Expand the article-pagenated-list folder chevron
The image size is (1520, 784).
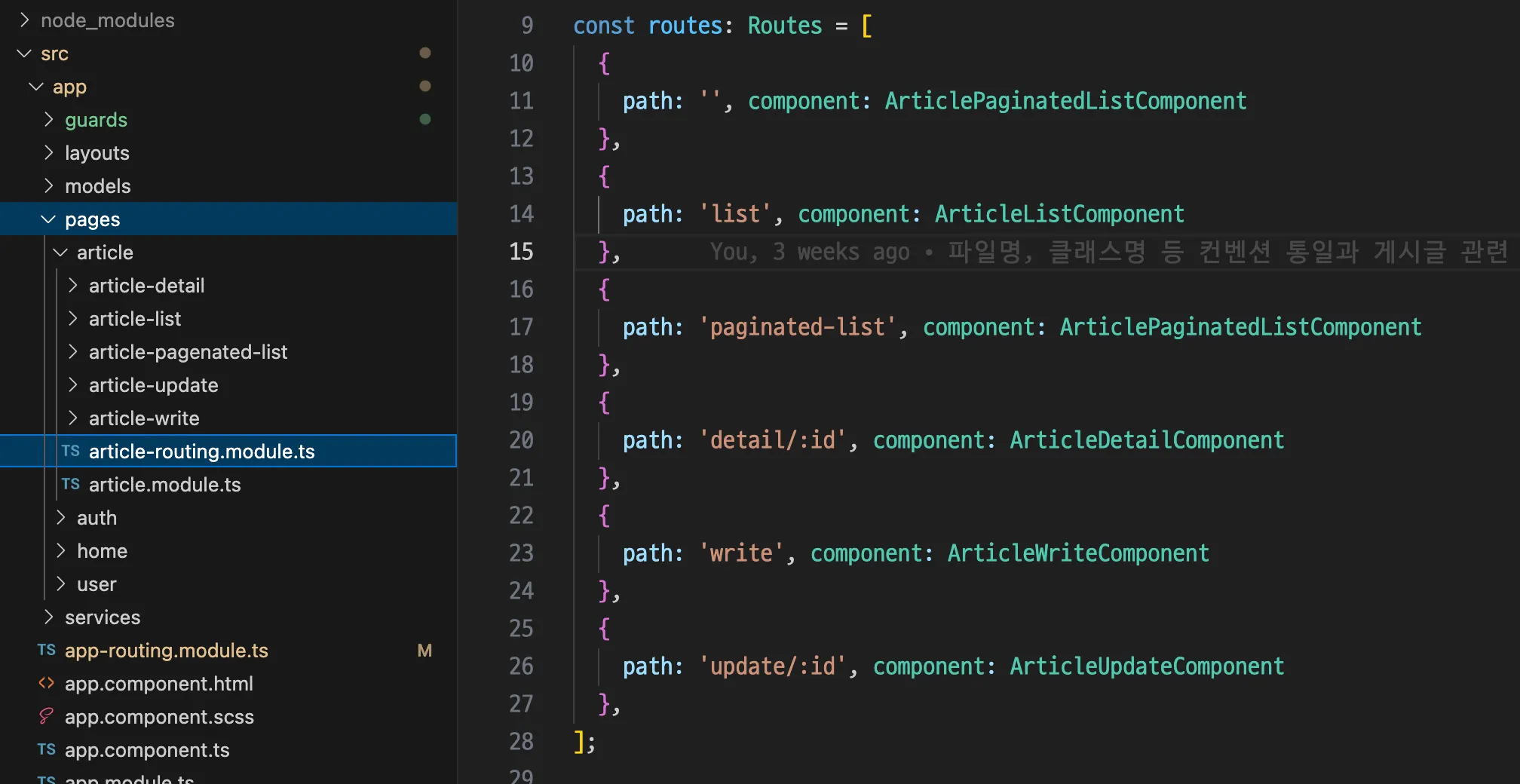[72, 352]
